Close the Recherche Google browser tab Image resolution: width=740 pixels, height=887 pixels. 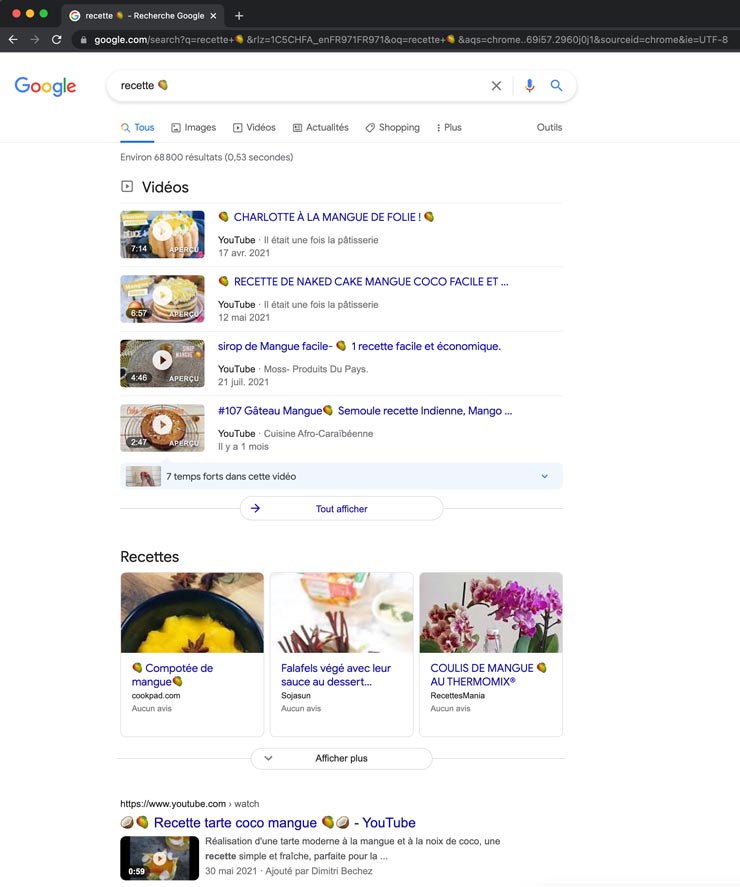(213, 16)
